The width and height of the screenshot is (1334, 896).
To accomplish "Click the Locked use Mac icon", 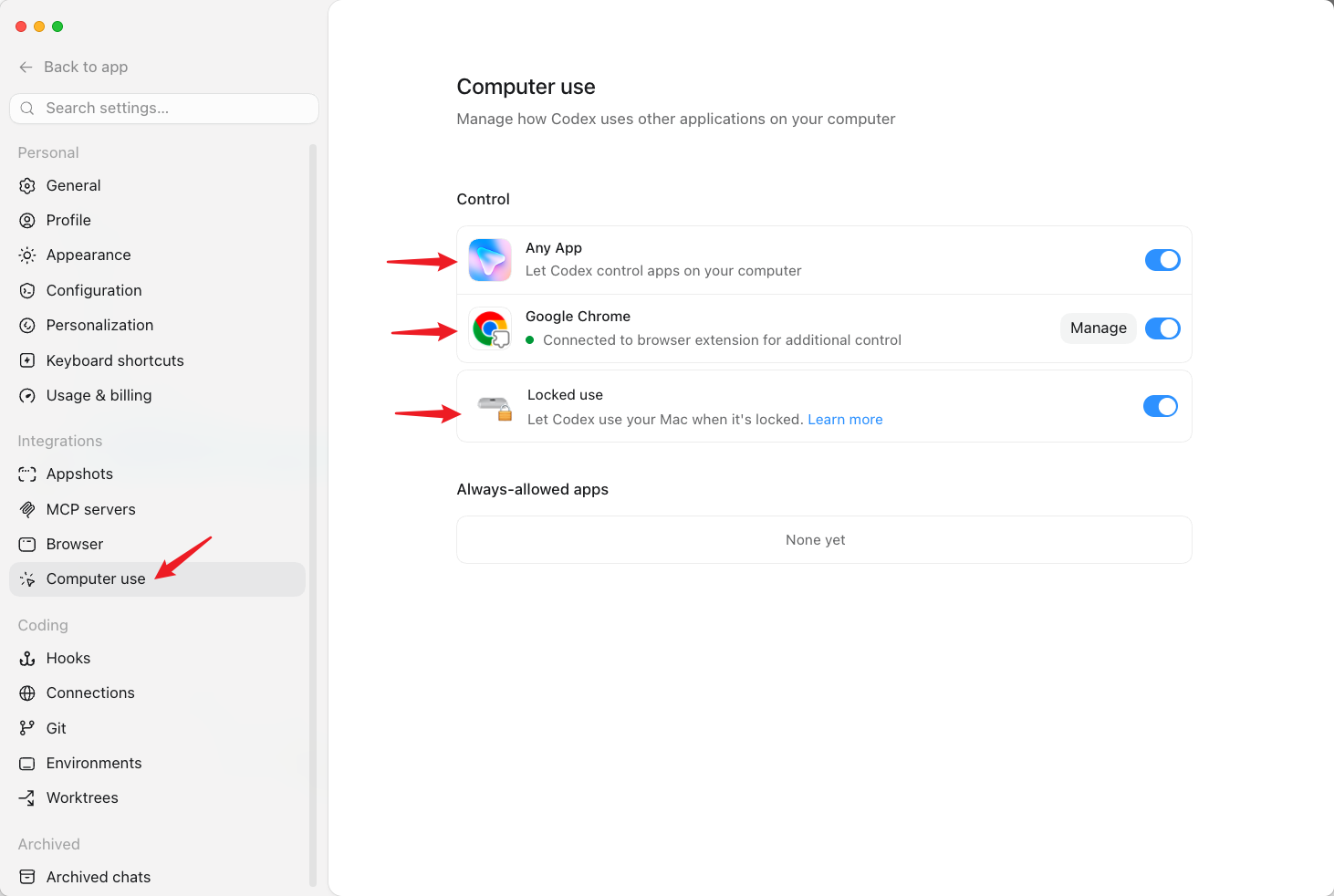I will point(494,407).
